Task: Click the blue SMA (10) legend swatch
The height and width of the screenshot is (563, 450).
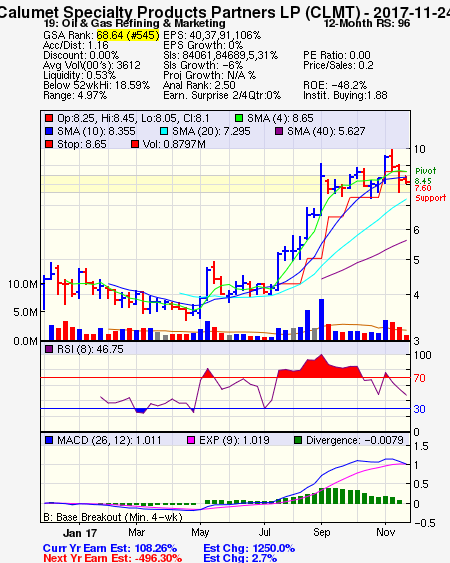Action: coord(49,131)
